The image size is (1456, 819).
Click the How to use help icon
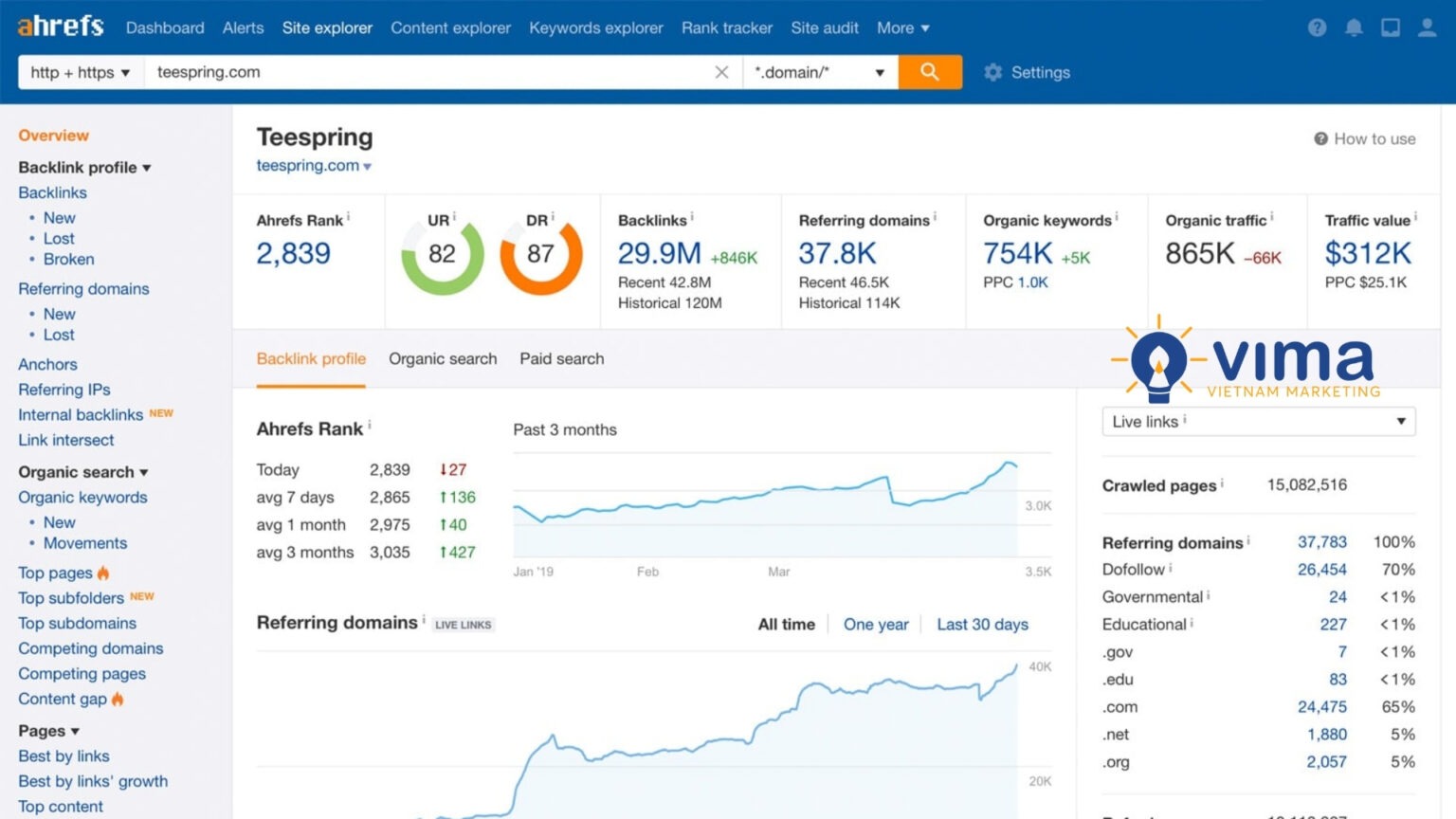(x=1320, y=139)
